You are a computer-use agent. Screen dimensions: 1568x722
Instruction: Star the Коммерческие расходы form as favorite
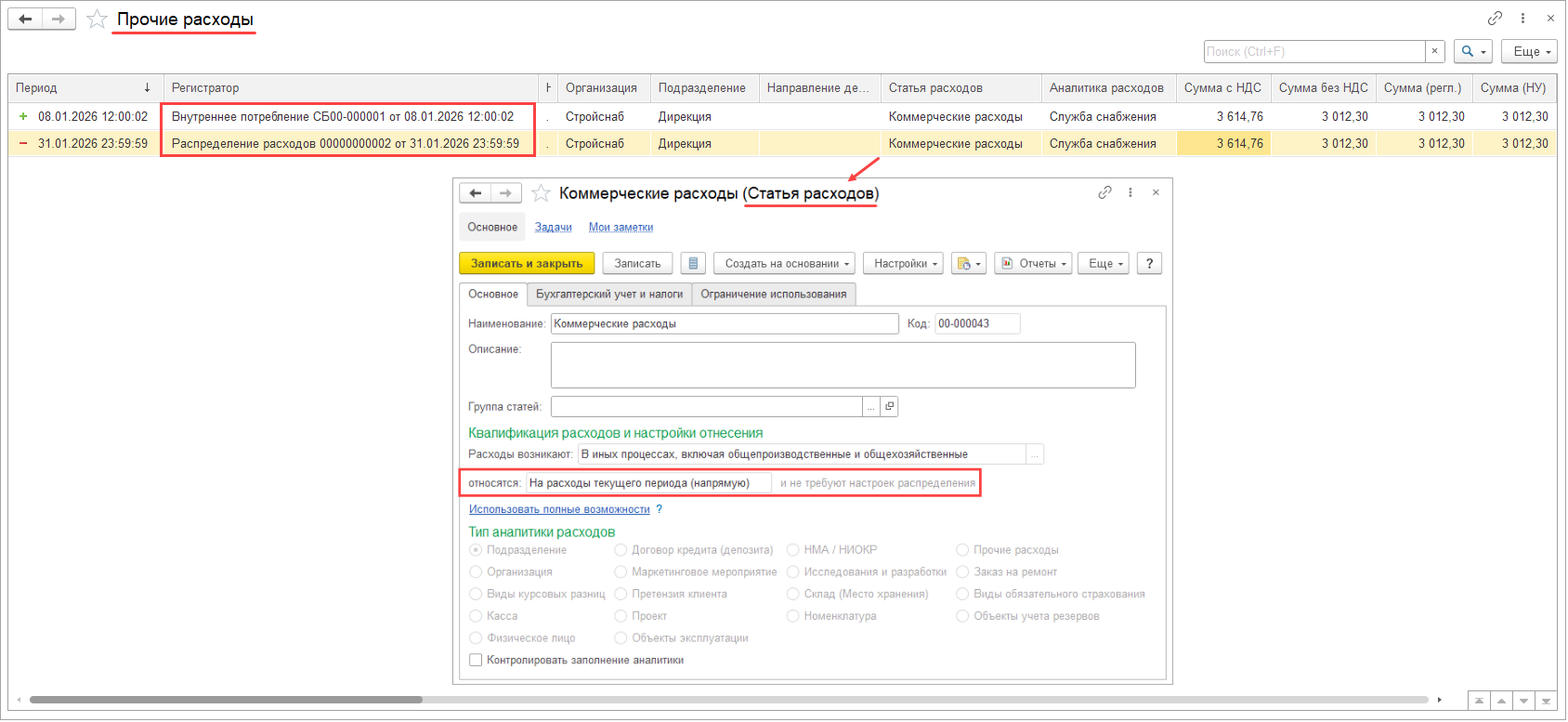[541, 193]
